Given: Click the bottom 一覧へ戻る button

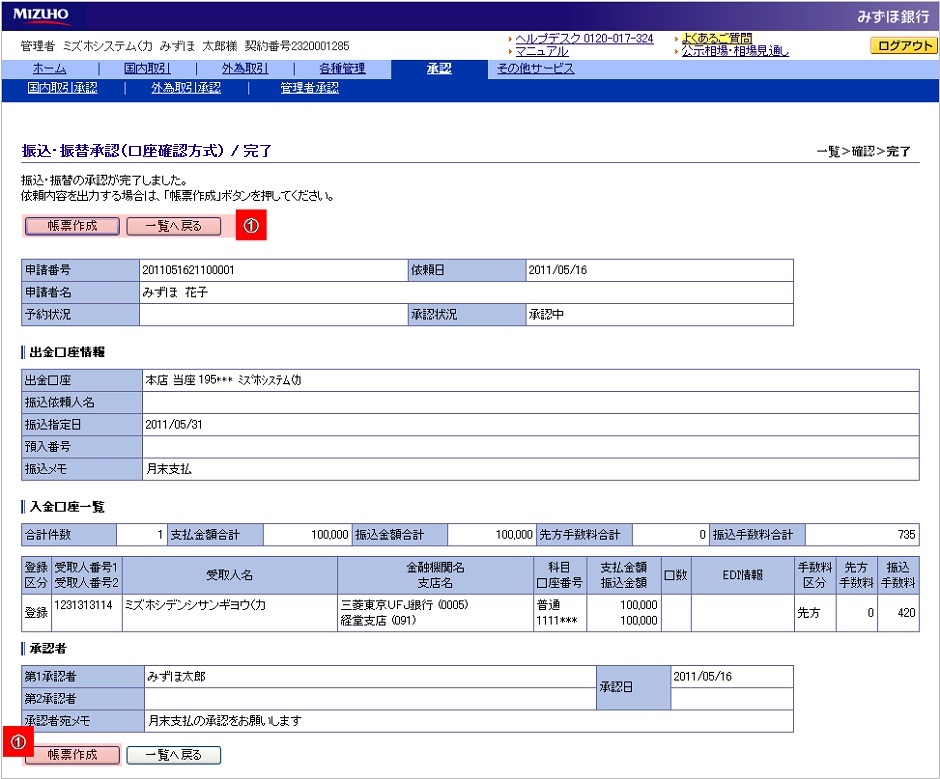Looking at the screenshot, I should click(174, 755).
